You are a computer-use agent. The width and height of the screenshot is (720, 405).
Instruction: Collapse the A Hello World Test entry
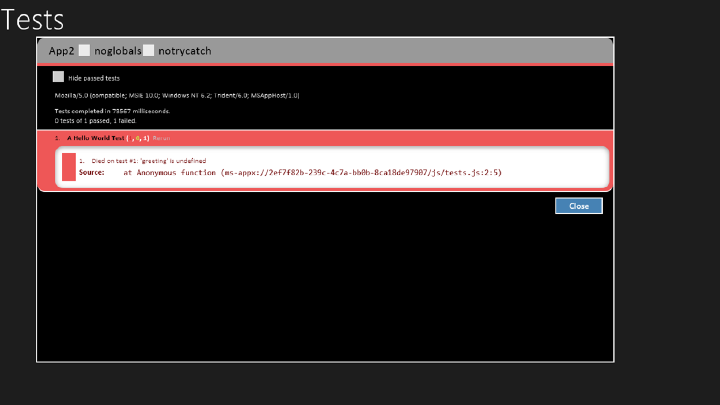click(96, 138)
